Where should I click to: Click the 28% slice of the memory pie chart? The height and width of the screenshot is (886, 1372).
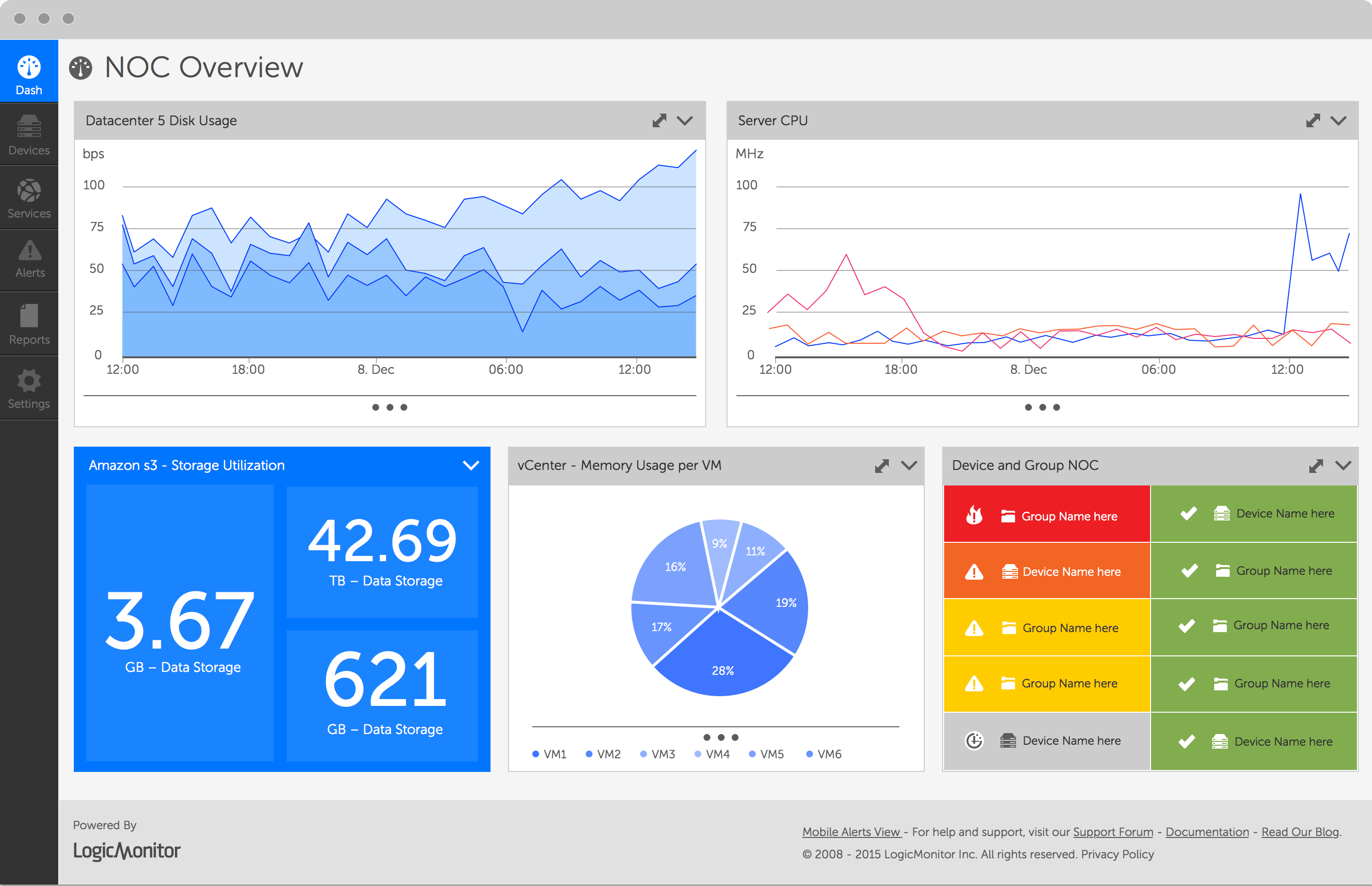(x=724, y=670)
